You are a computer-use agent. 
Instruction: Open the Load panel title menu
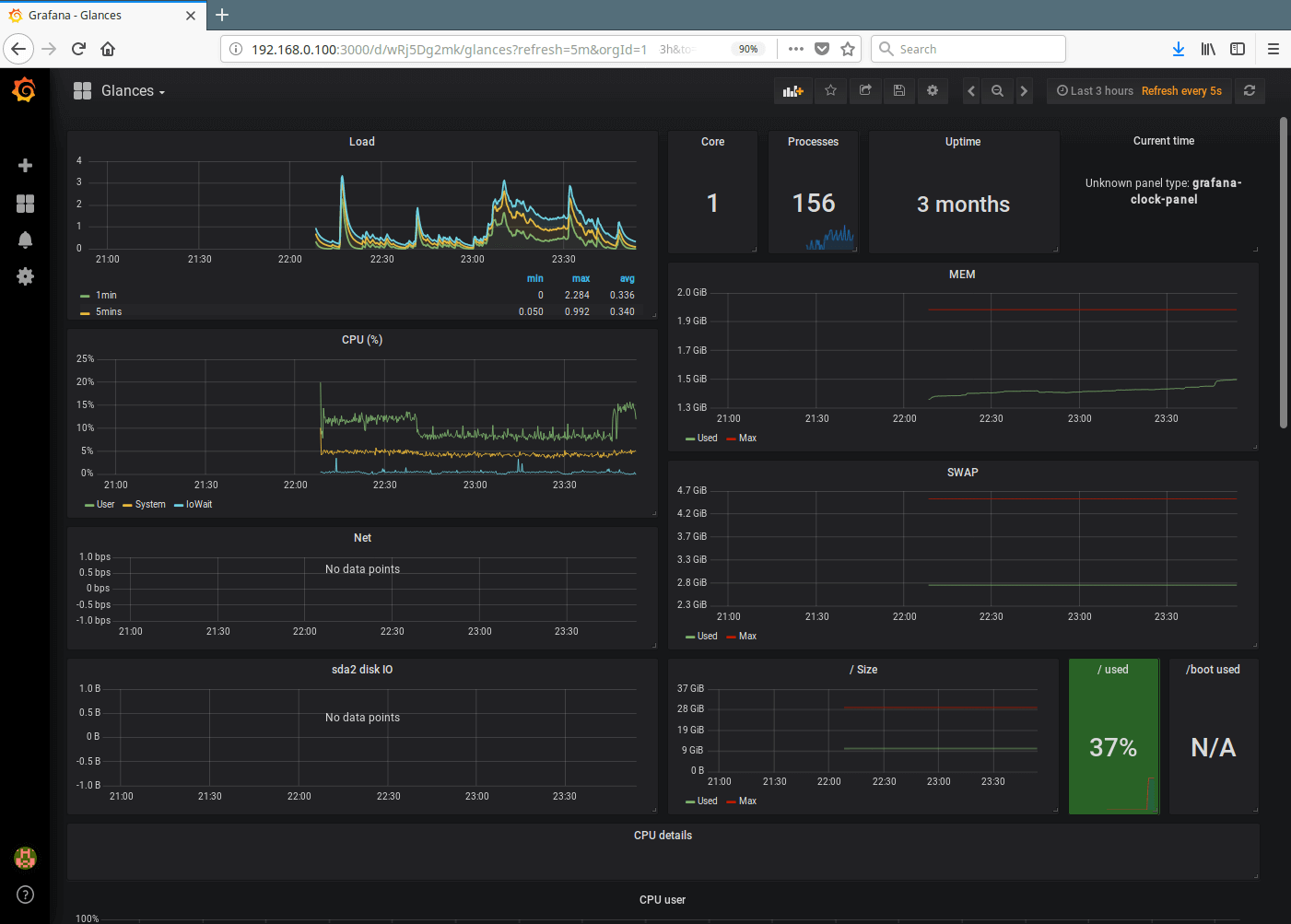coord(361,142)
